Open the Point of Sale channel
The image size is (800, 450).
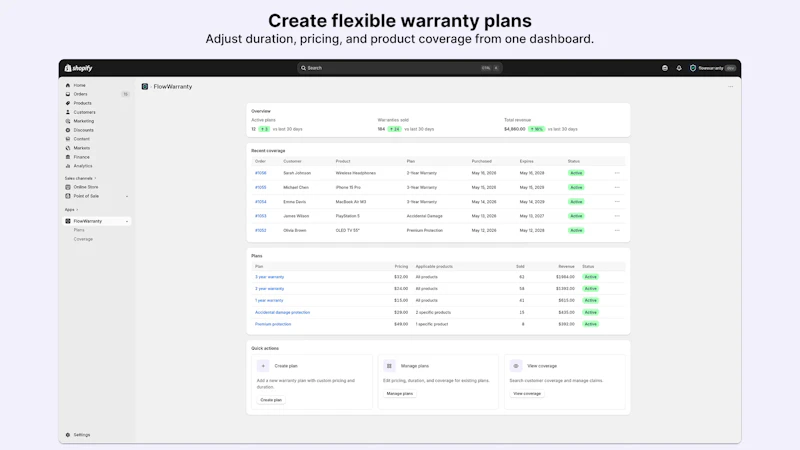tap(86, 196)
